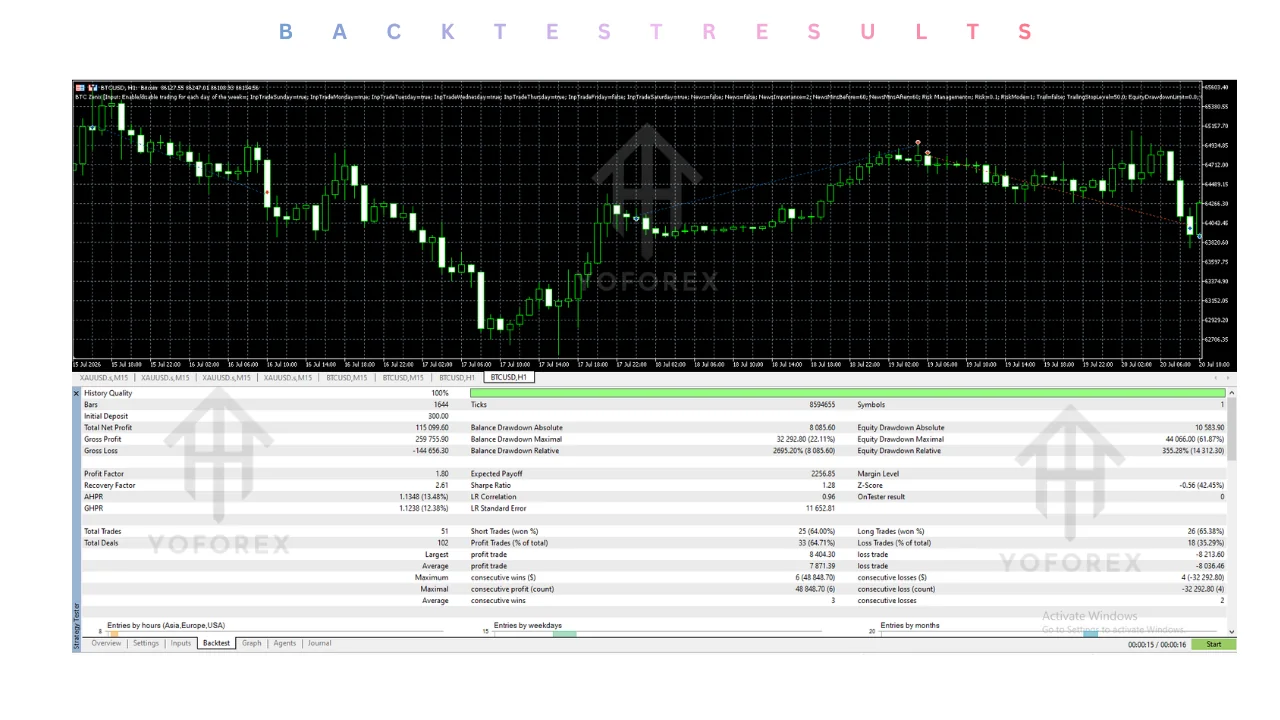Click the Bars value 1644
Screen dimensions: 1280x720
[442, 405]
